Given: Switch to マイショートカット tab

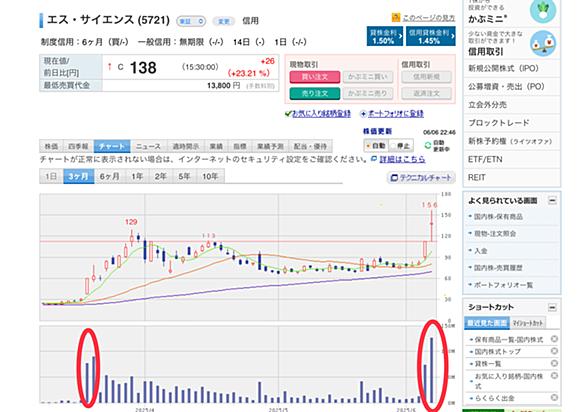Looking at the screenshot, I should click(527, 323).
